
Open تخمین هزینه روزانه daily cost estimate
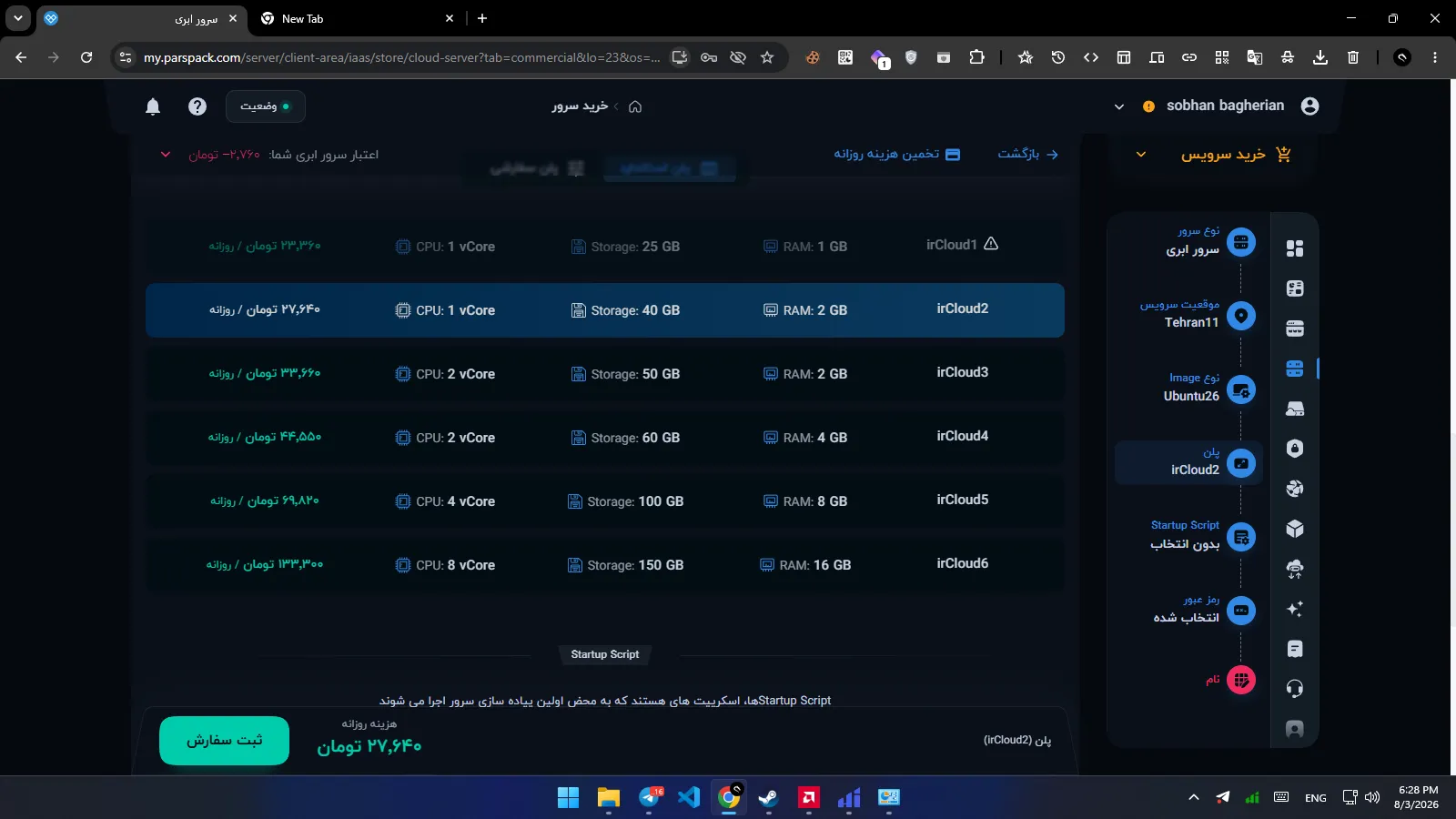pos(897,155)
